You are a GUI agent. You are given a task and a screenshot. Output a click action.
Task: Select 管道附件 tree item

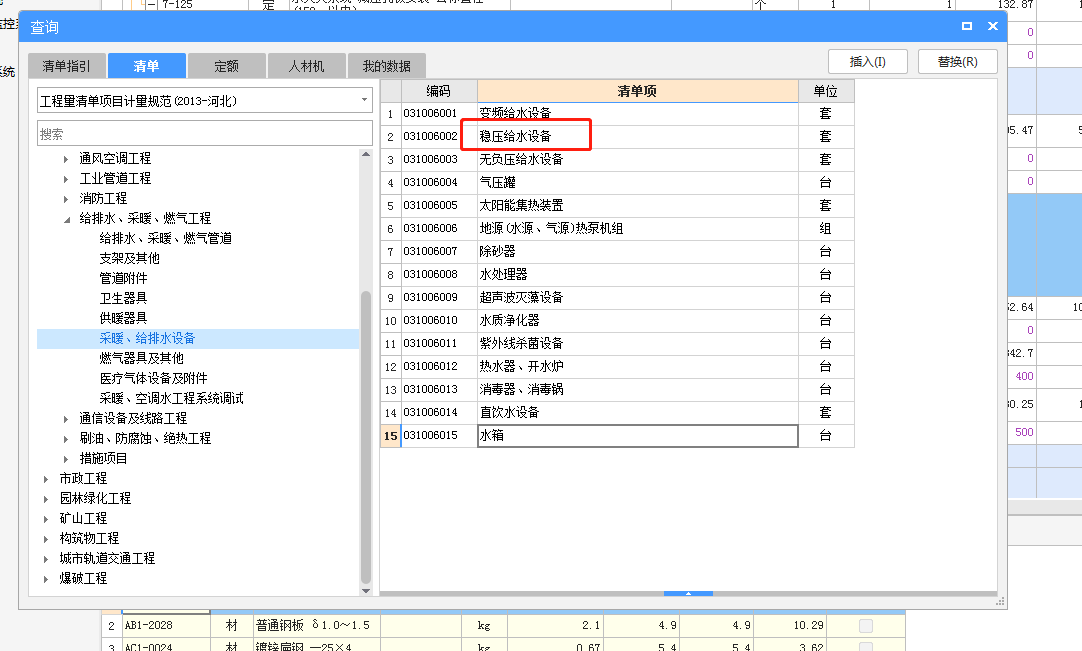pos(124,278)
